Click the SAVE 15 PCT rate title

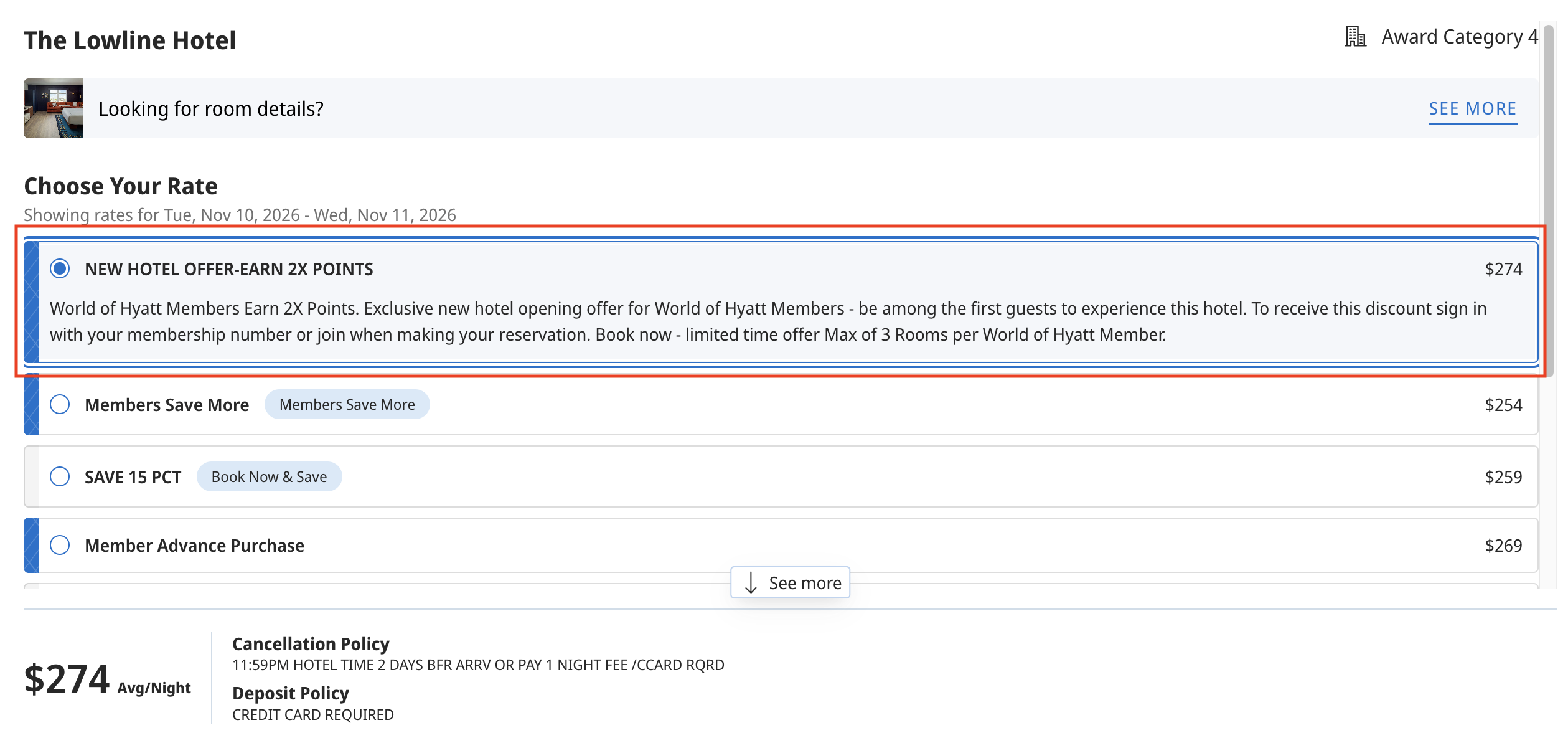133,477
